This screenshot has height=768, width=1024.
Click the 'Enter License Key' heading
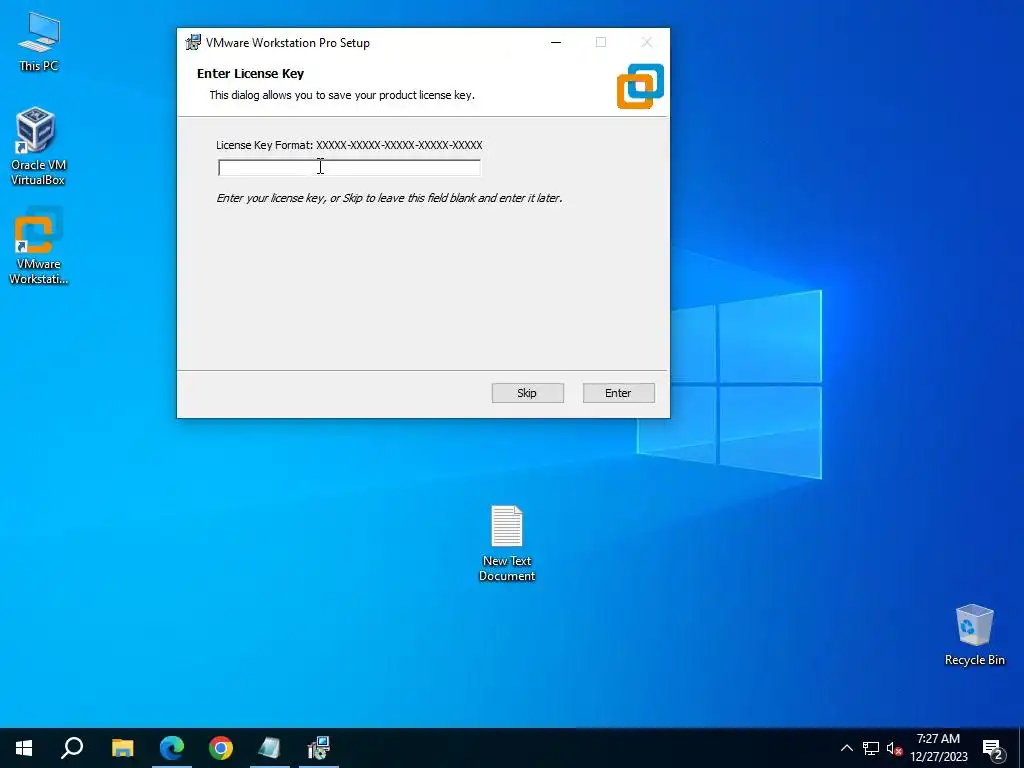[250, 74]
